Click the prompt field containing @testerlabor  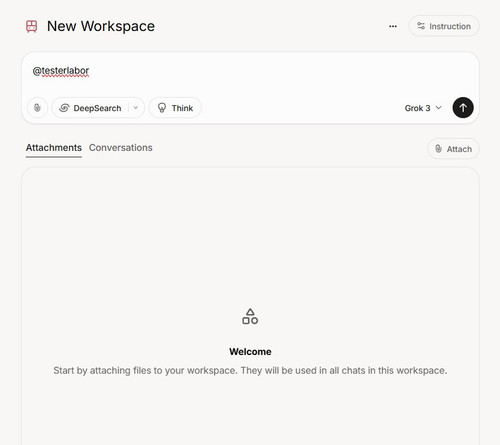pos(250,71)
